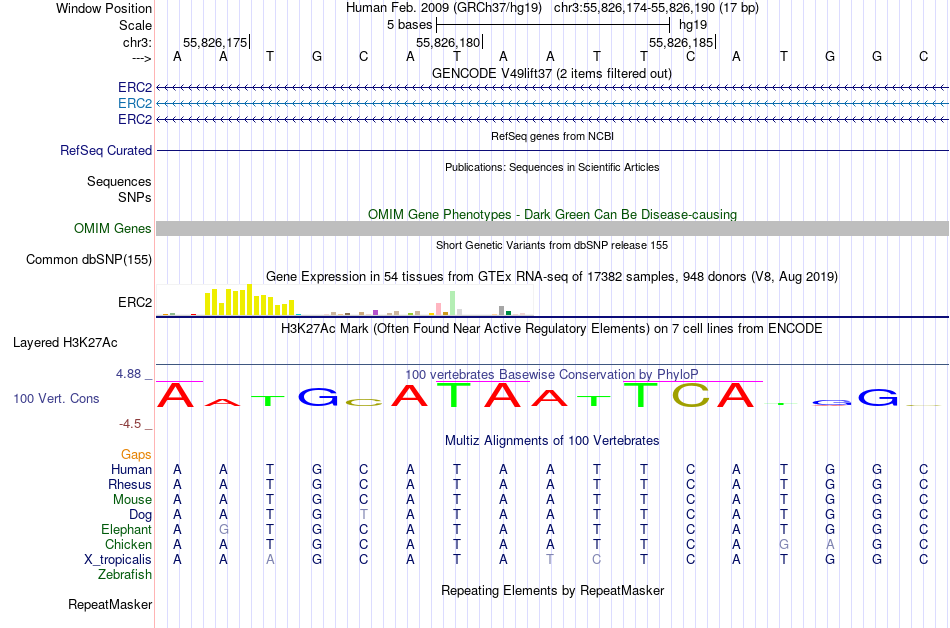This screenshot has height=628, width=950.
Task: Click the light-blue ERC2 transcript arrow line
Action: (x=552, y=104)
